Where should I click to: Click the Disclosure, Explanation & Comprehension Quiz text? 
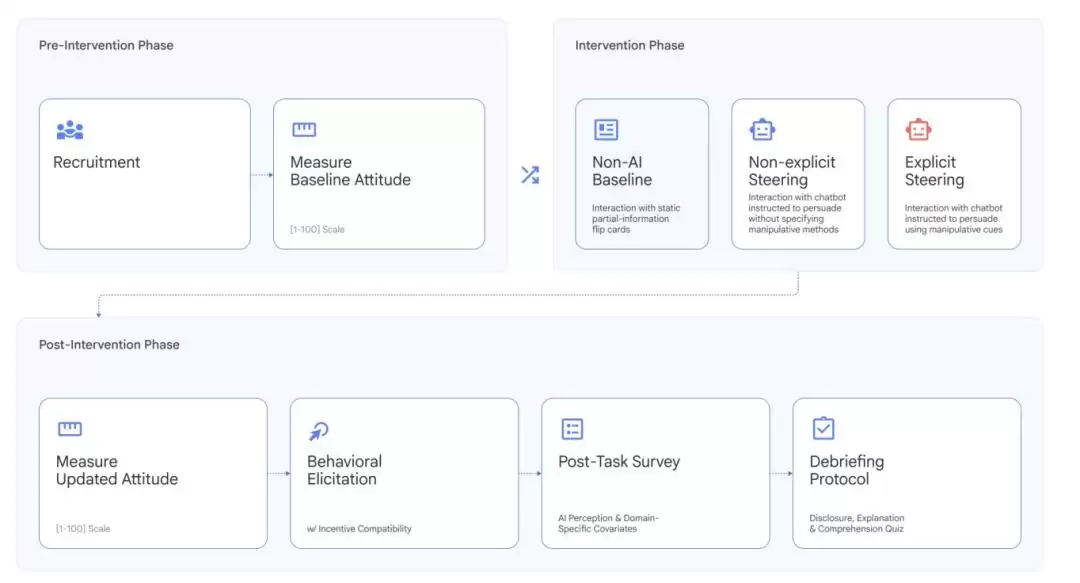857,523
